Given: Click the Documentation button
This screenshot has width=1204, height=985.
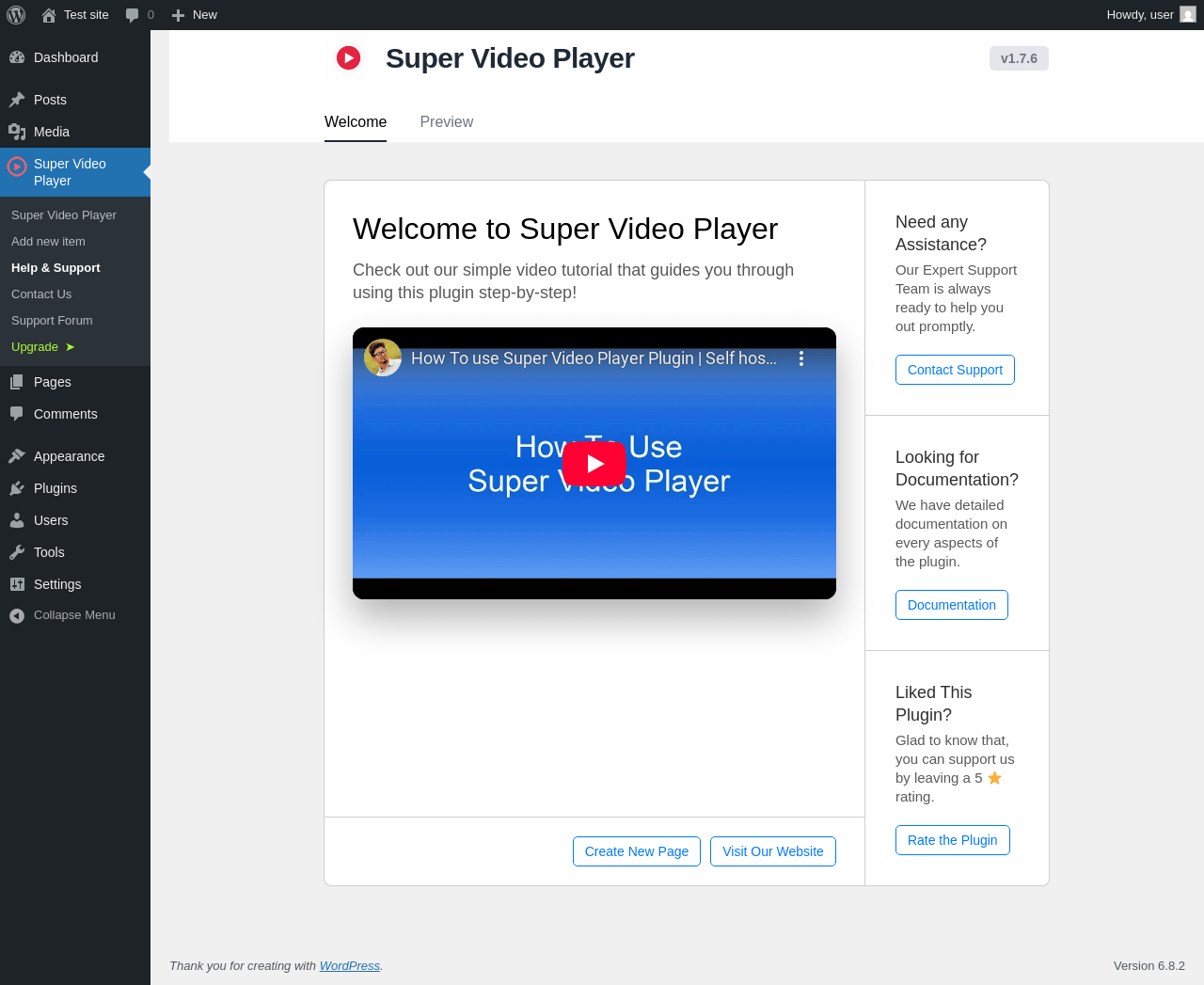Looking at the screenshot, I should 952,605.
